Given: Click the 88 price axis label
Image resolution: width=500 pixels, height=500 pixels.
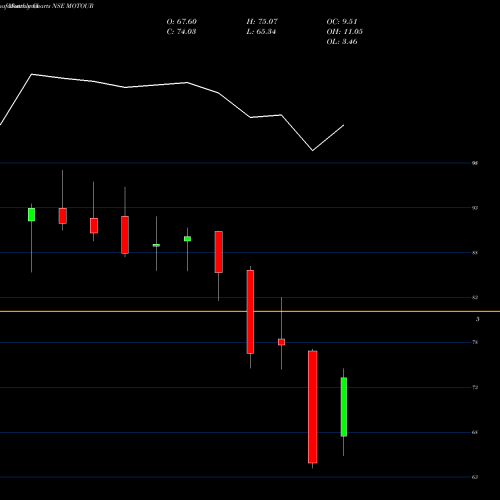Looking at the screenshot, I should [x=475, y=253].
